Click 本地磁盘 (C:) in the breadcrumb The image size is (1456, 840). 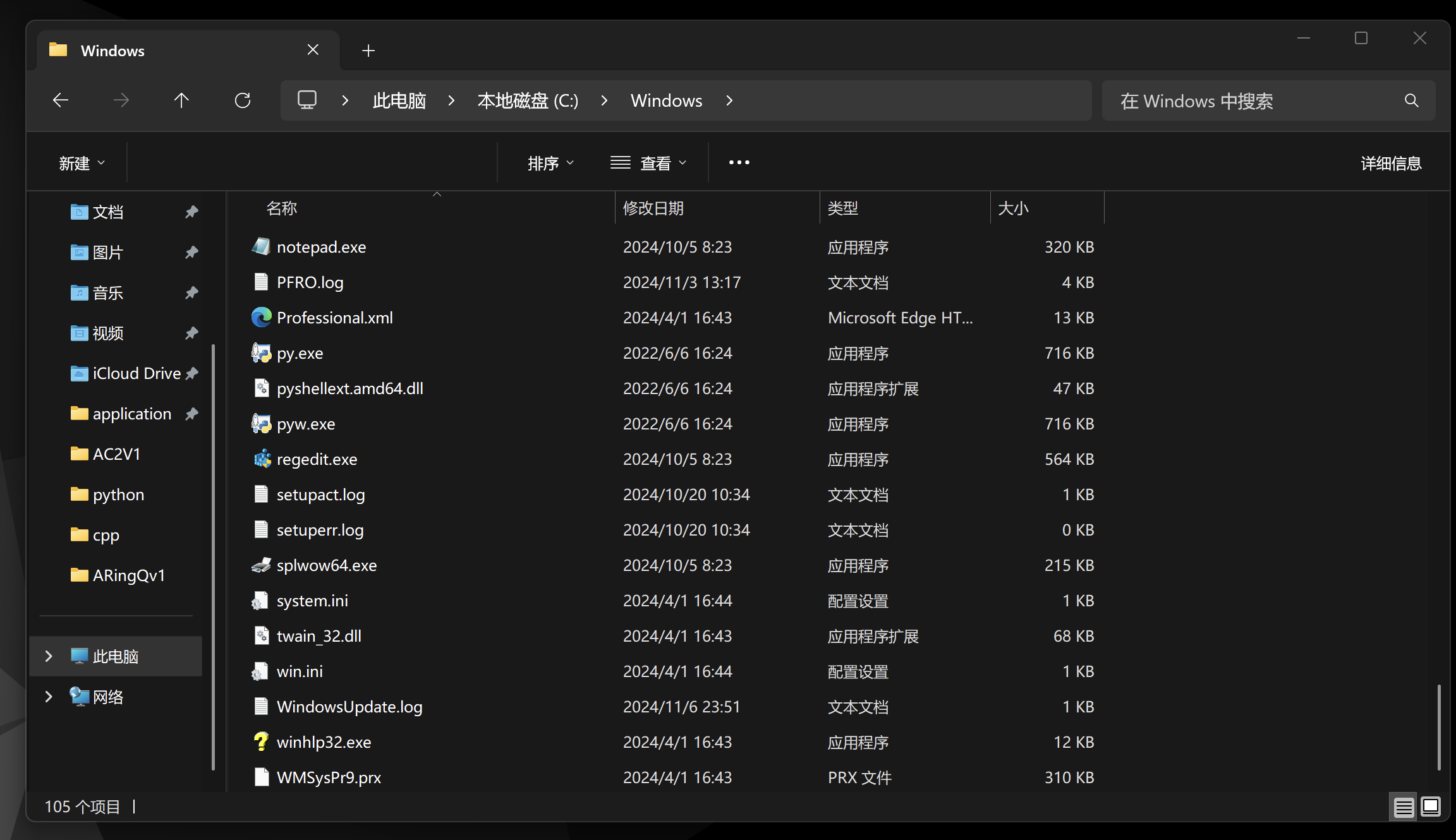point(528,101)
